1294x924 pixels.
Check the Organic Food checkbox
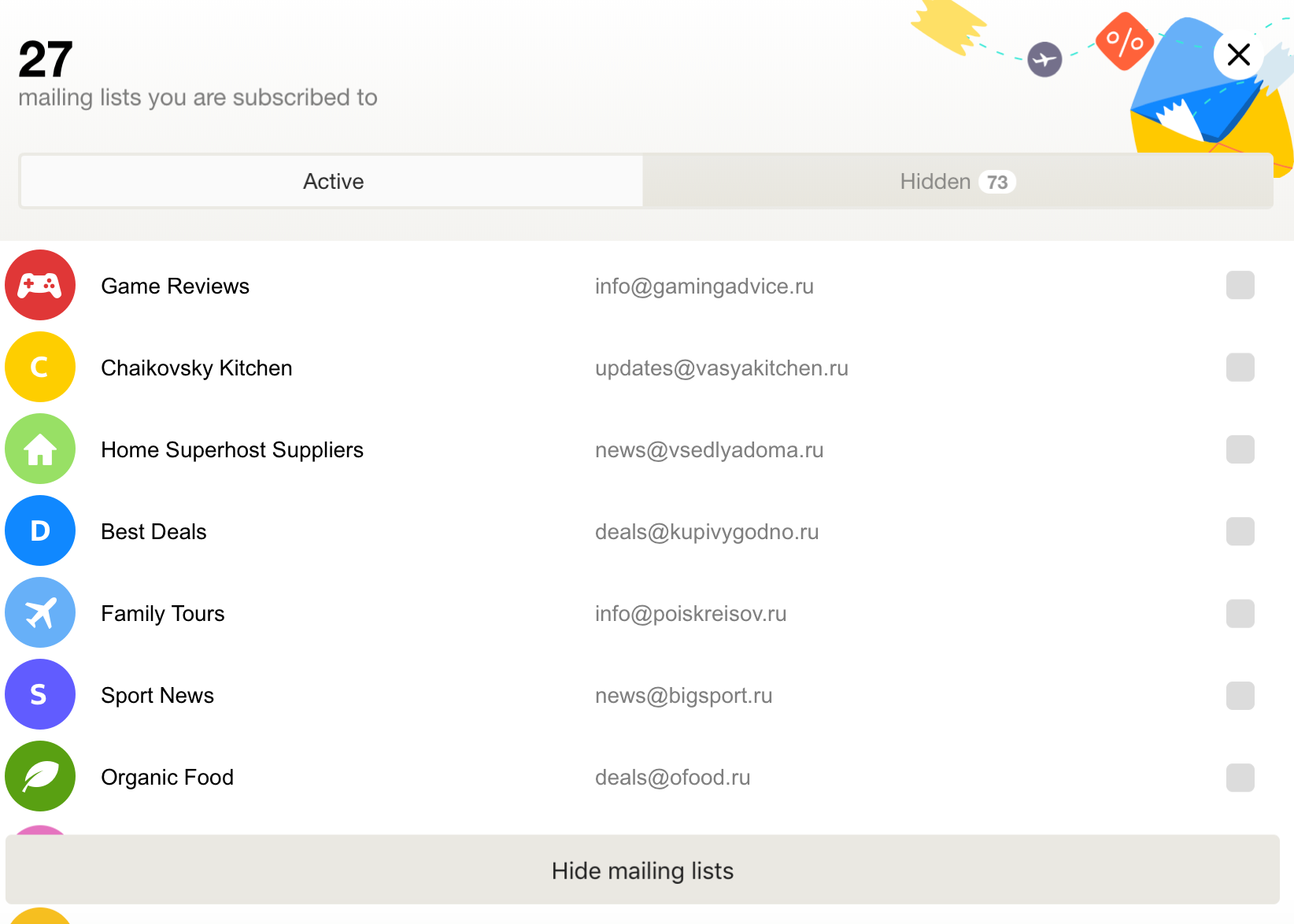(x=1240, y=777)
